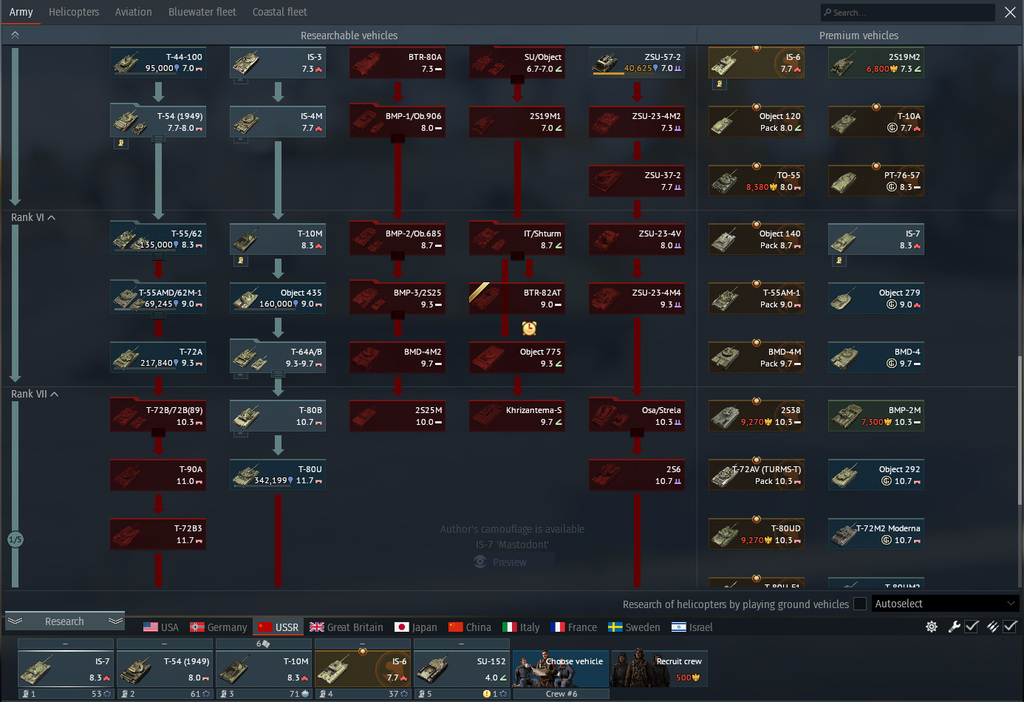The image size is (1024, 702).
Task: Select the Object 775 vehicle card
Action: pos(517,357)
